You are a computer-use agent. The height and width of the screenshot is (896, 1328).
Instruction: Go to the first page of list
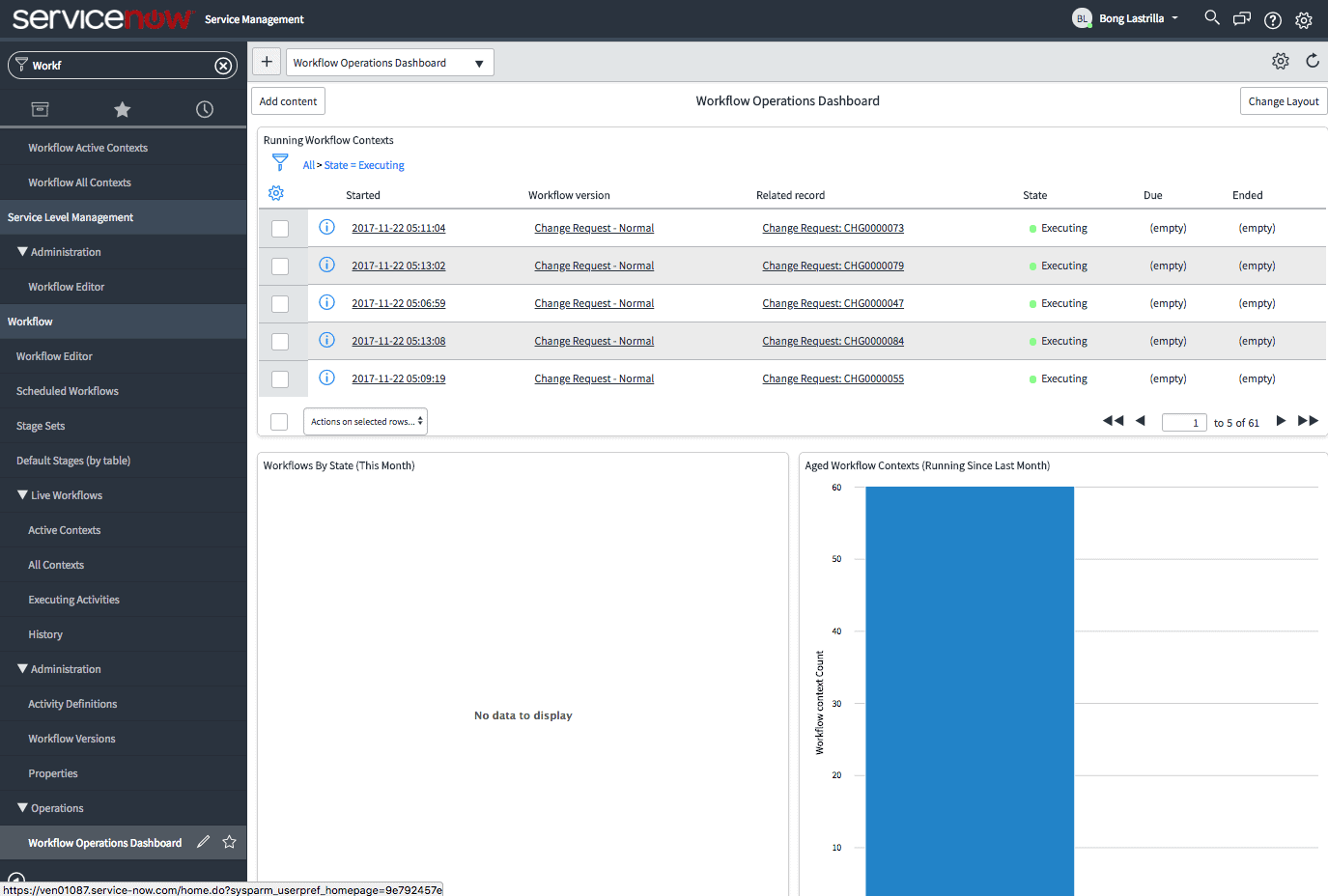click(x=1114, y=420)
